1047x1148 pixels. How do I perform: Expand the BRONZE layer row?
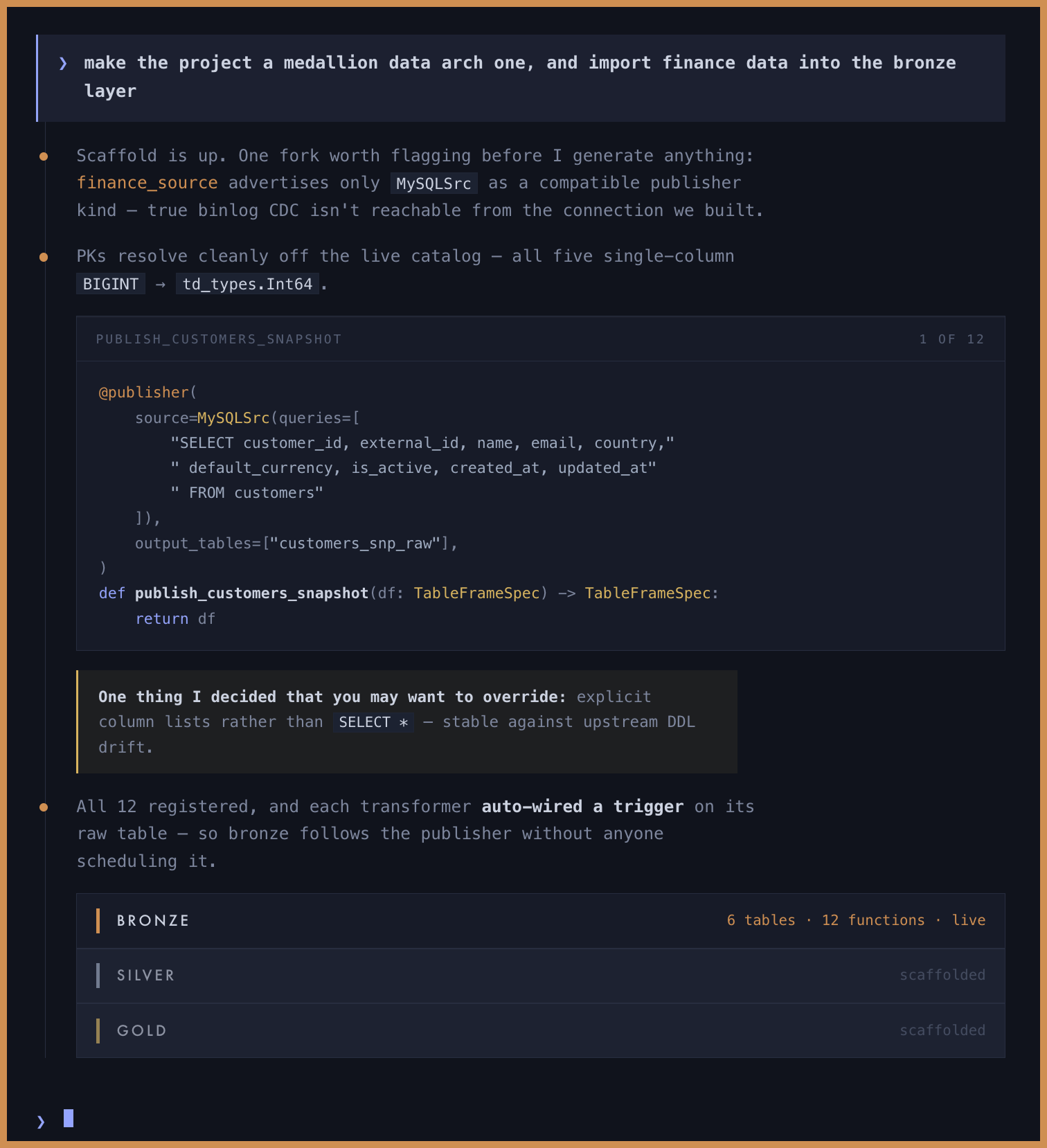coord(540,921)
